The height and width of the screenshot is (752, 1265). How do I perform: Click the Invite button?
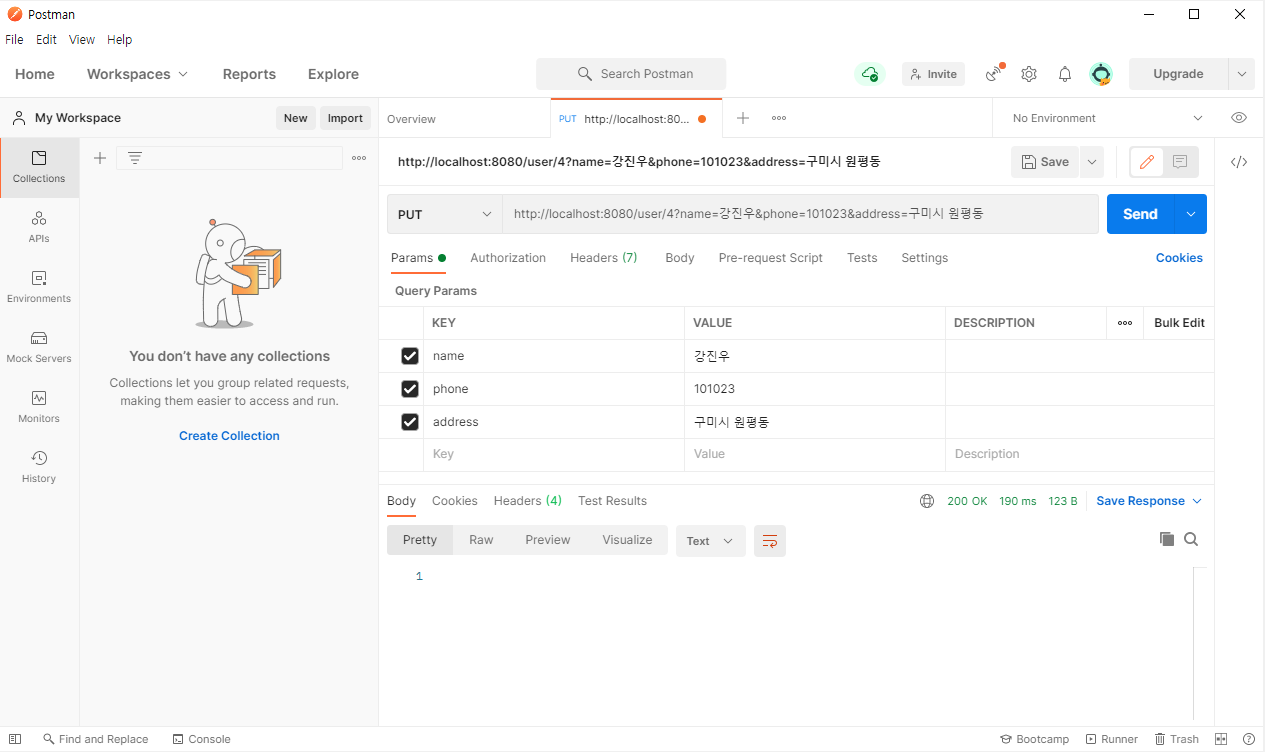point(933,74)
